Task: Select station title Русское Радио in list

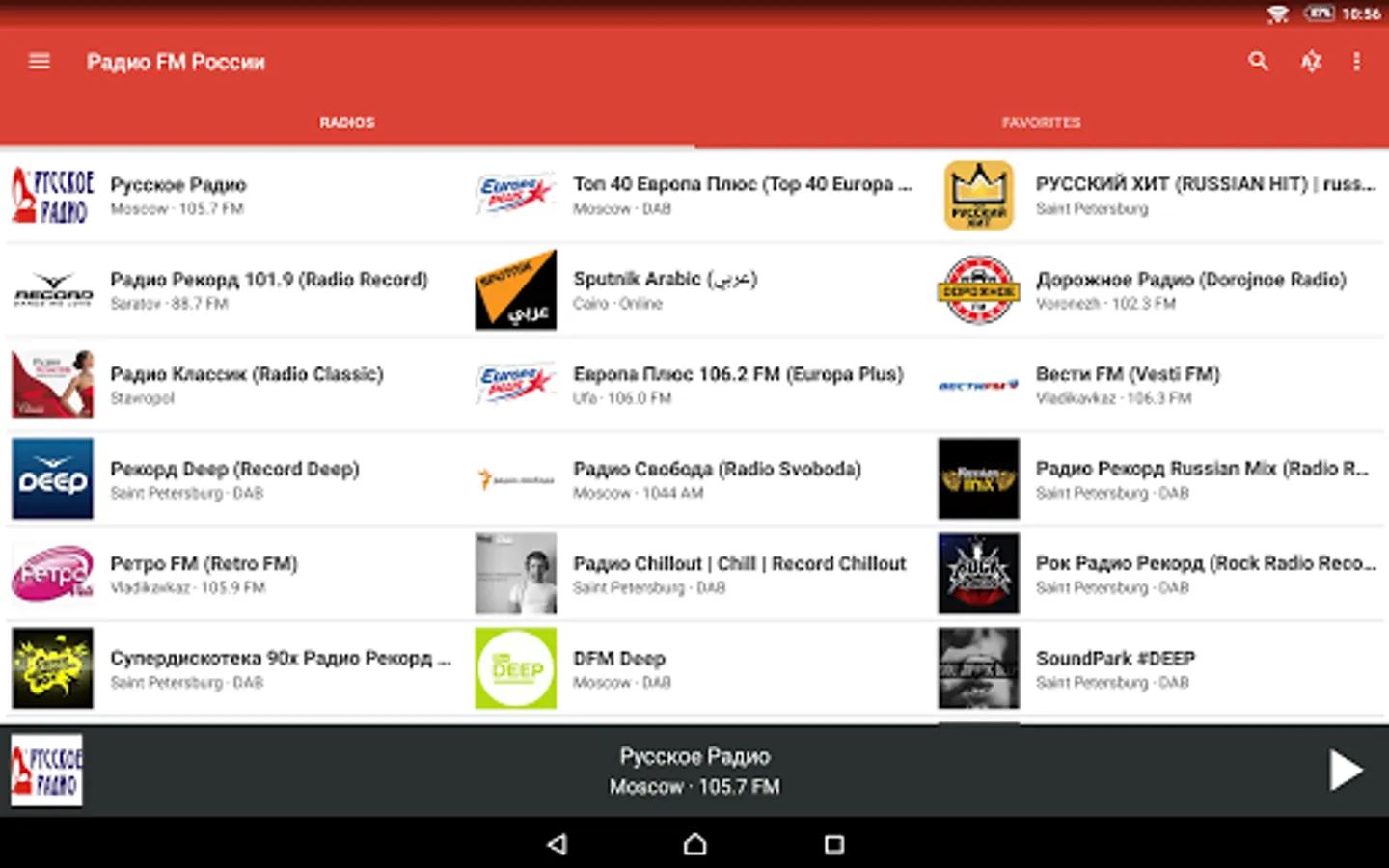Action: tap(178, 184)
